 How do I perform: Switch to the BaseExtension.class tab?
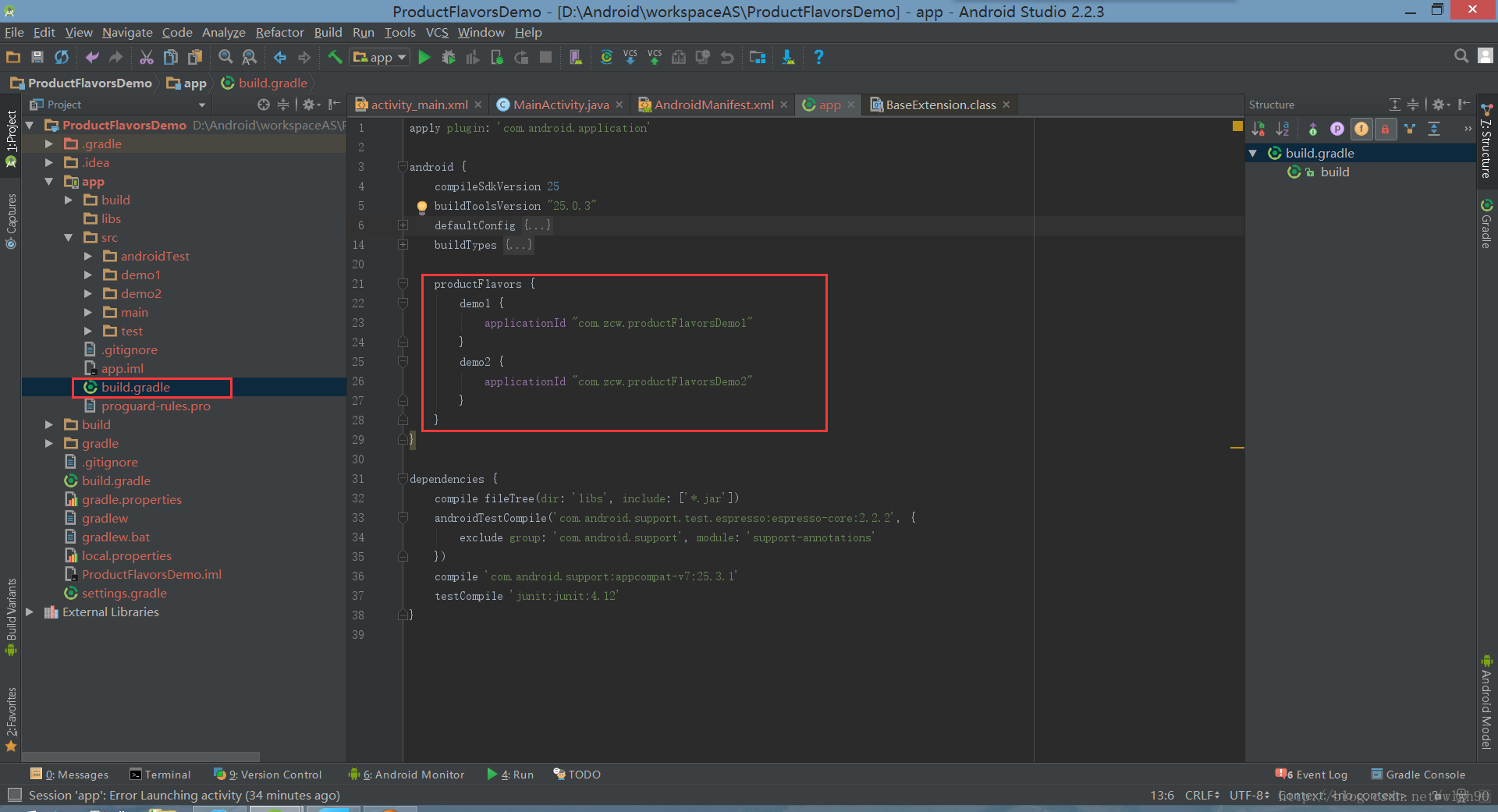click(x=941, y=105)
